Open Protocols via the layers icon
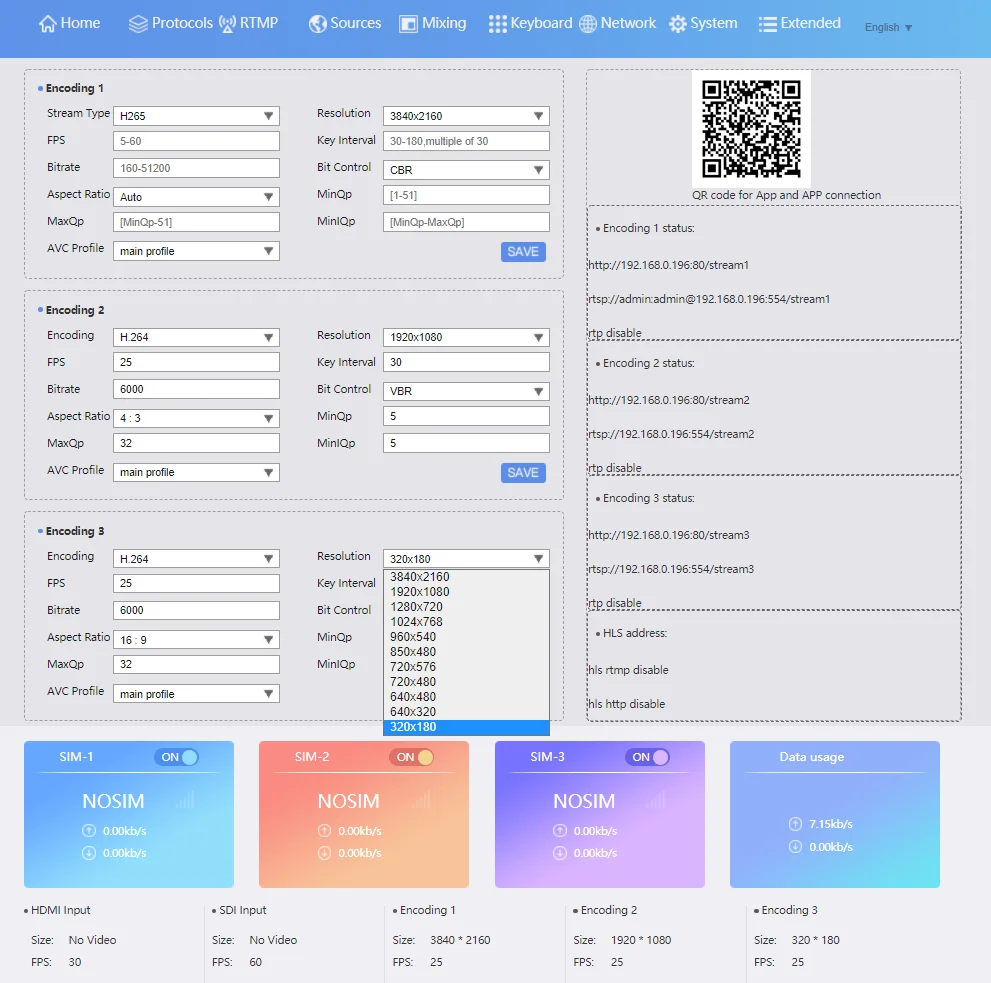 138,24
